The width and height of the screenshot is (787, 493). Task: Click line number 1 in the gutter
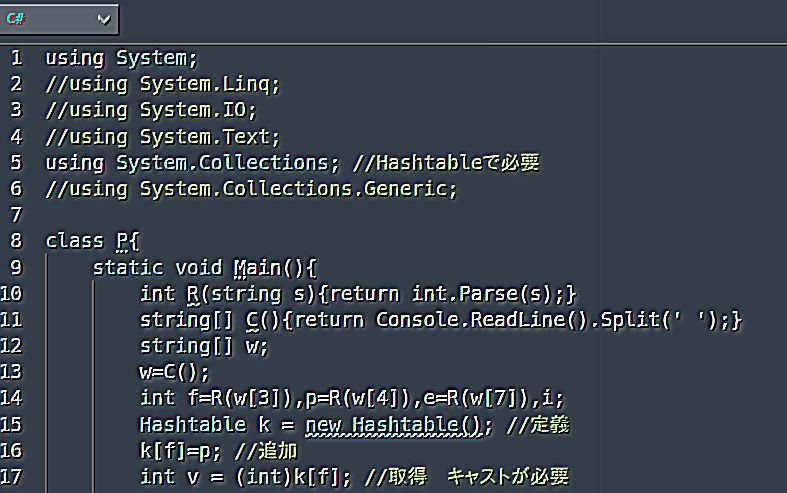17,58
